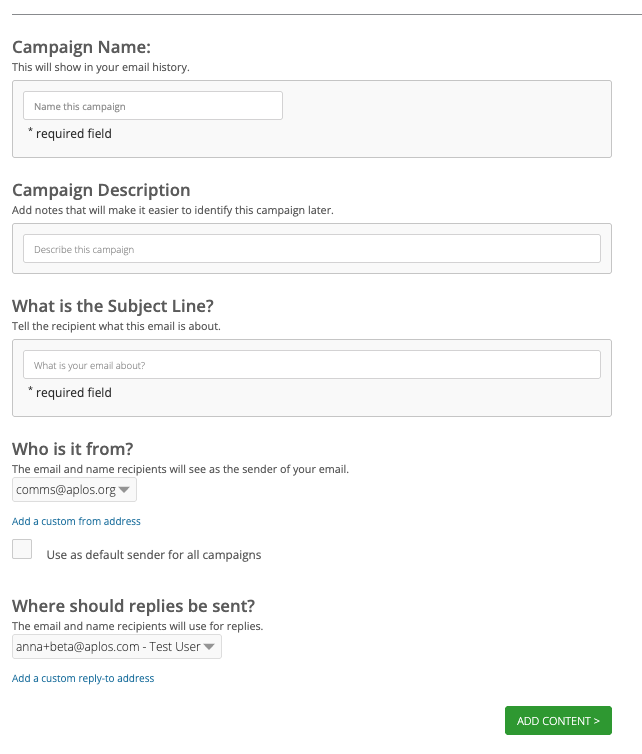Click the 'Who is it from?' heading
The image size is (642, 754).
pyautogui.click(x=73, y=449)
